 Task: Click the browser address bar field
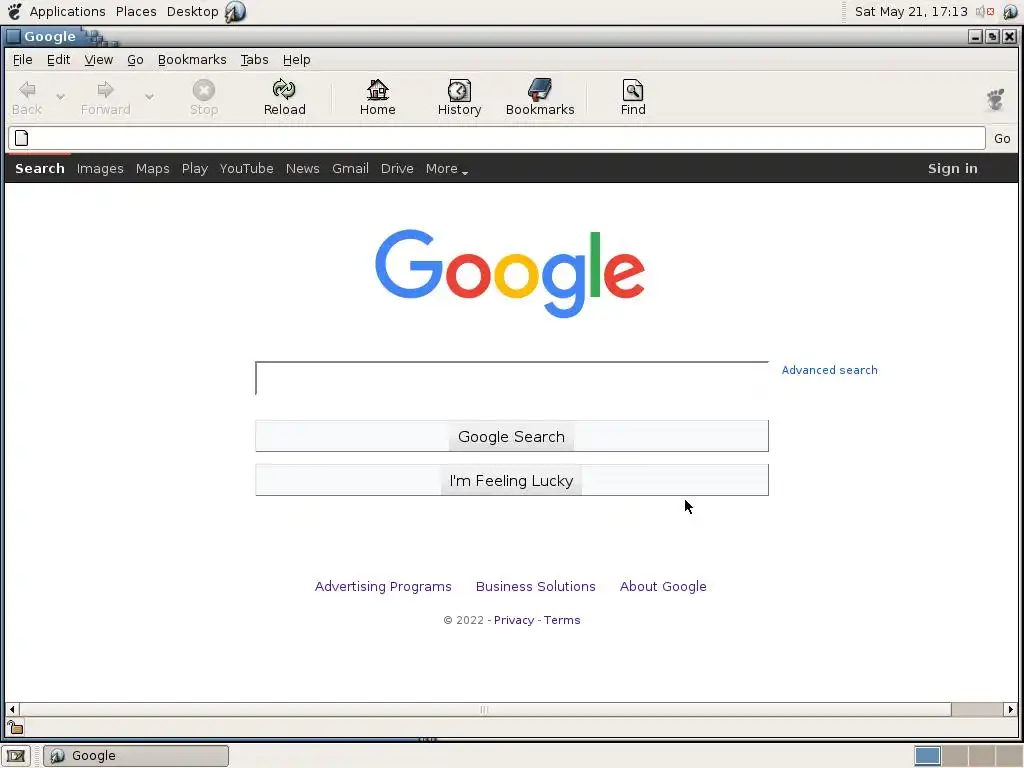[x=496, y=138]
